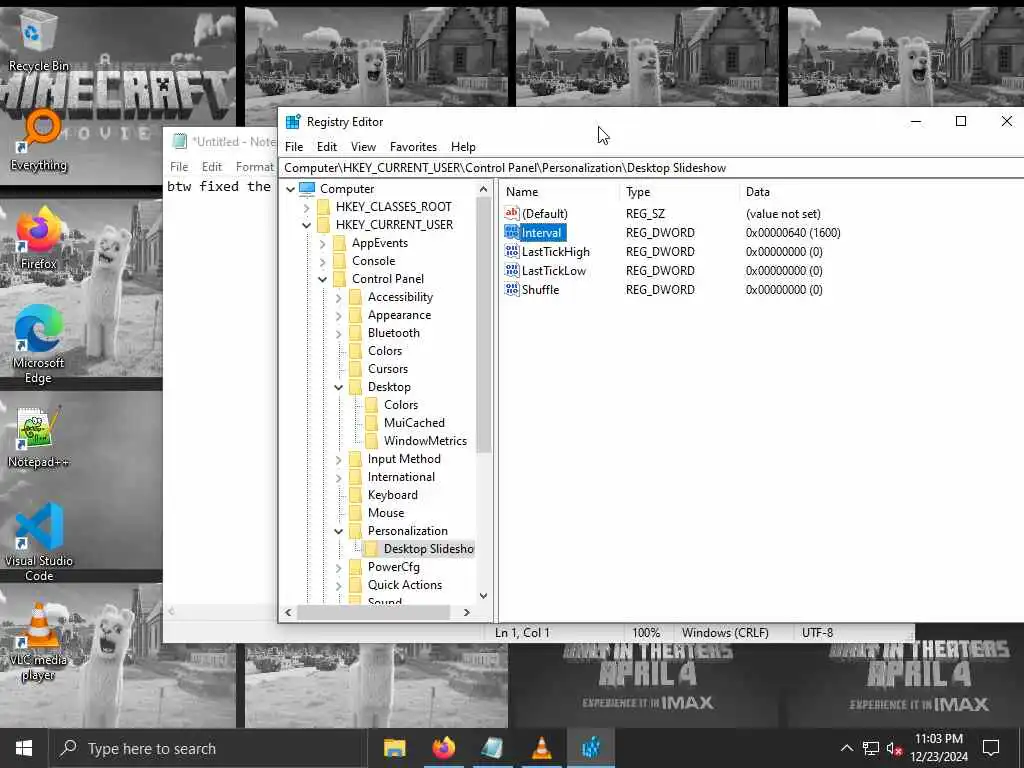Open the Favorites menu
This screenshot has height=768, width=1024.
pos(413,146)
